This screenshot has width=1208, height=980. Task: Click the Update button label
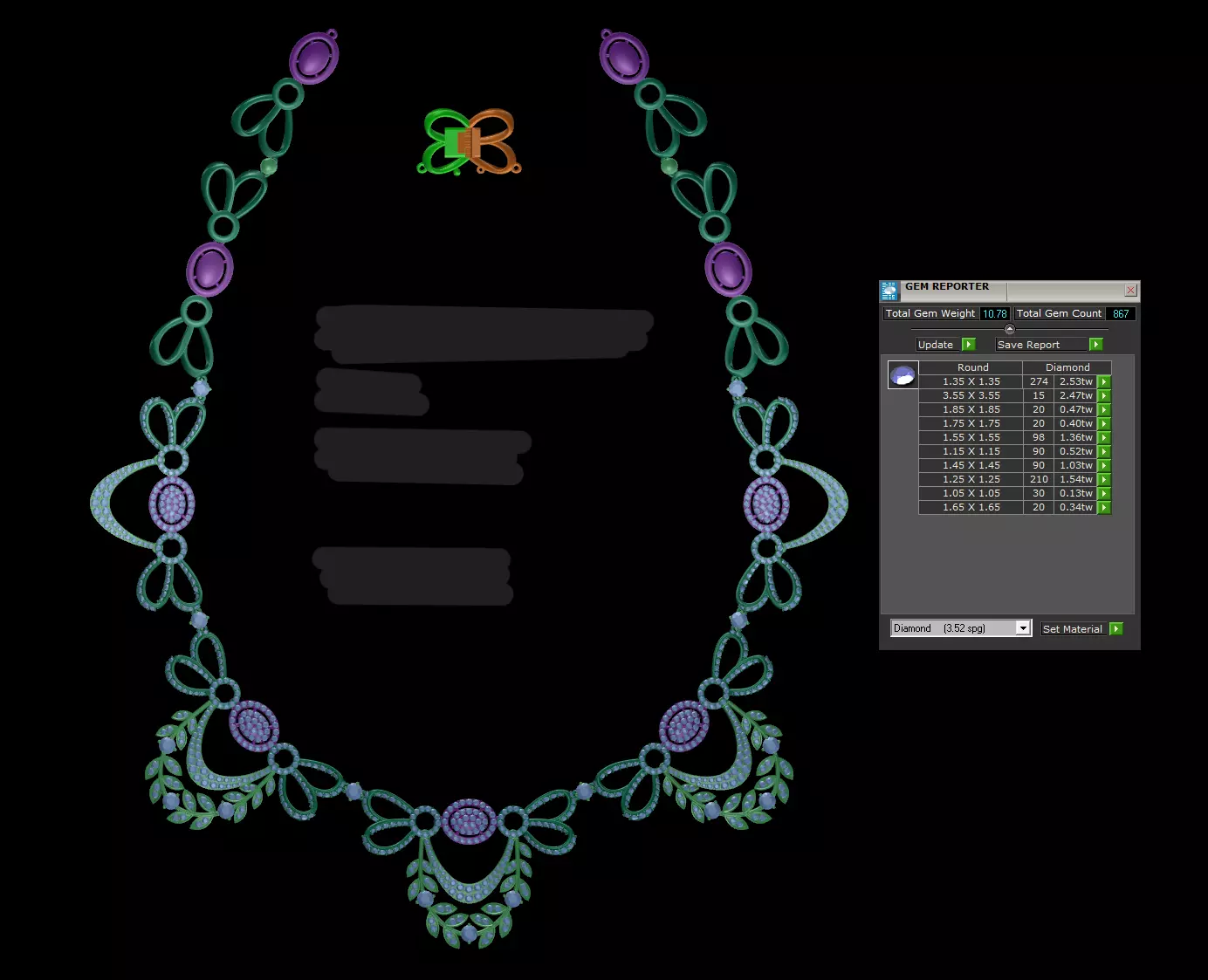pyautogui.click(x=936, y=345)
